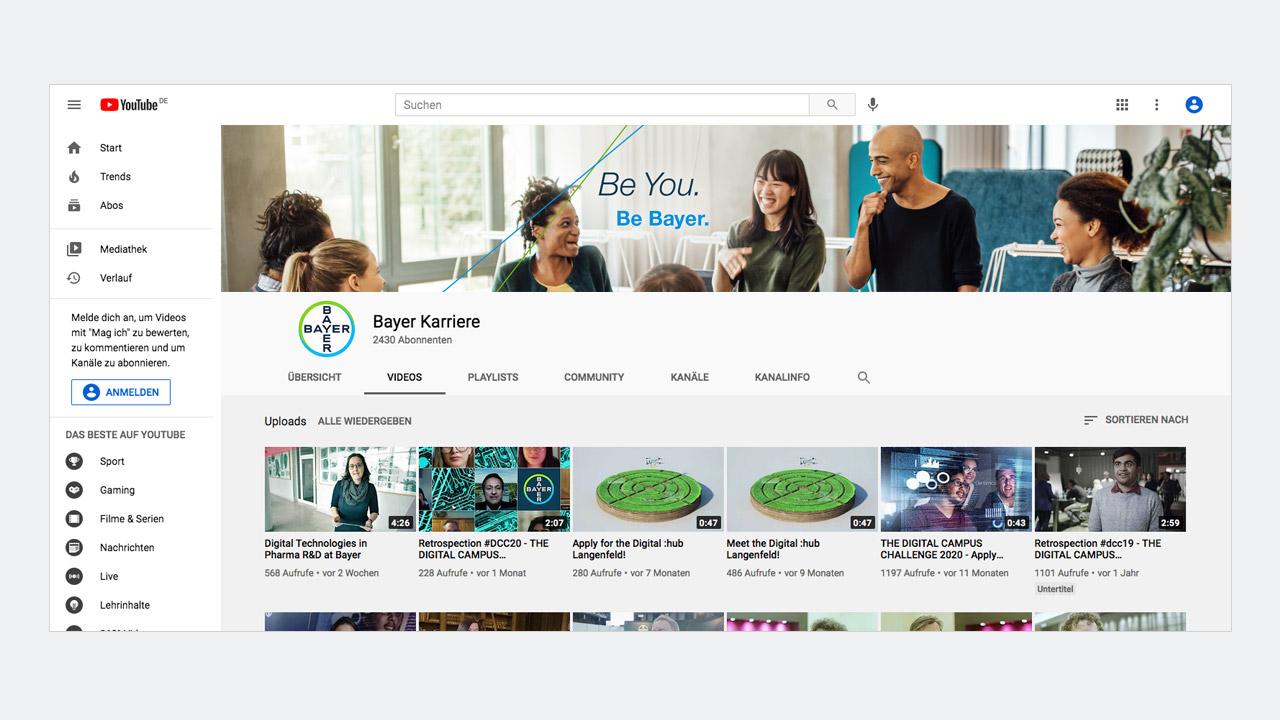Open Retrospection #DCC20 video thumbnail
1280x720 pixels.
click(x=494, y=489)
